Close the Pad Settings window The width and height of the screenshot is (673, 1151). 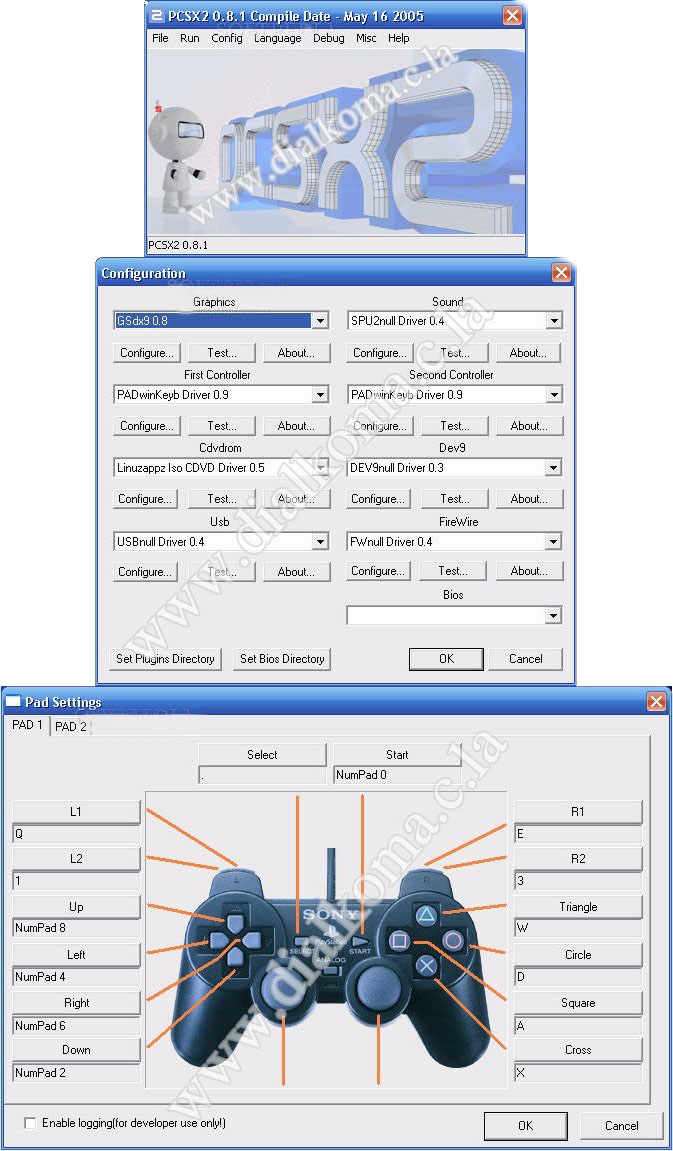coord(656,702)
